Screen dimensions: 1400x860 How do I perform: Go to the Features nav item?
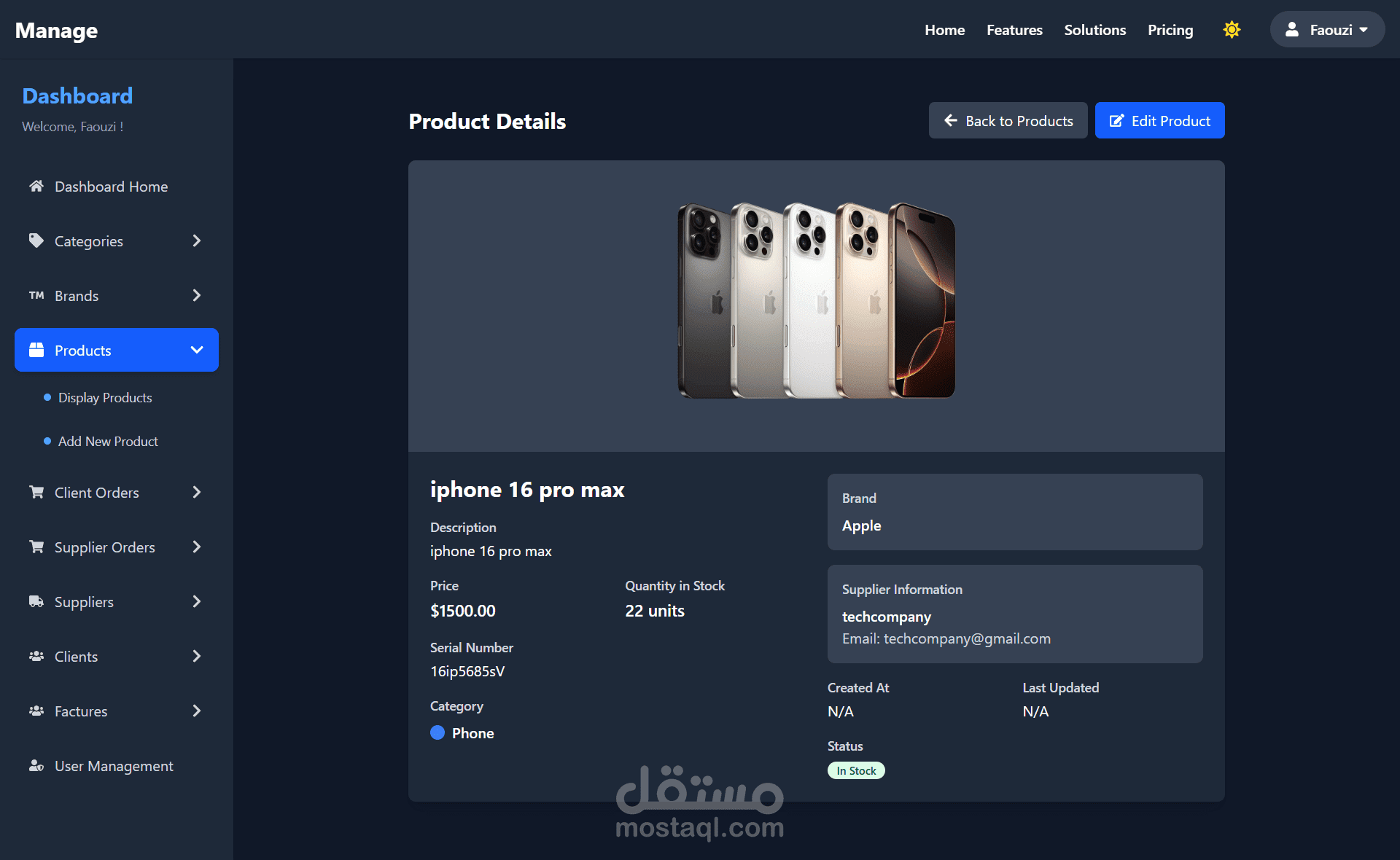[x=1014, y=30]
